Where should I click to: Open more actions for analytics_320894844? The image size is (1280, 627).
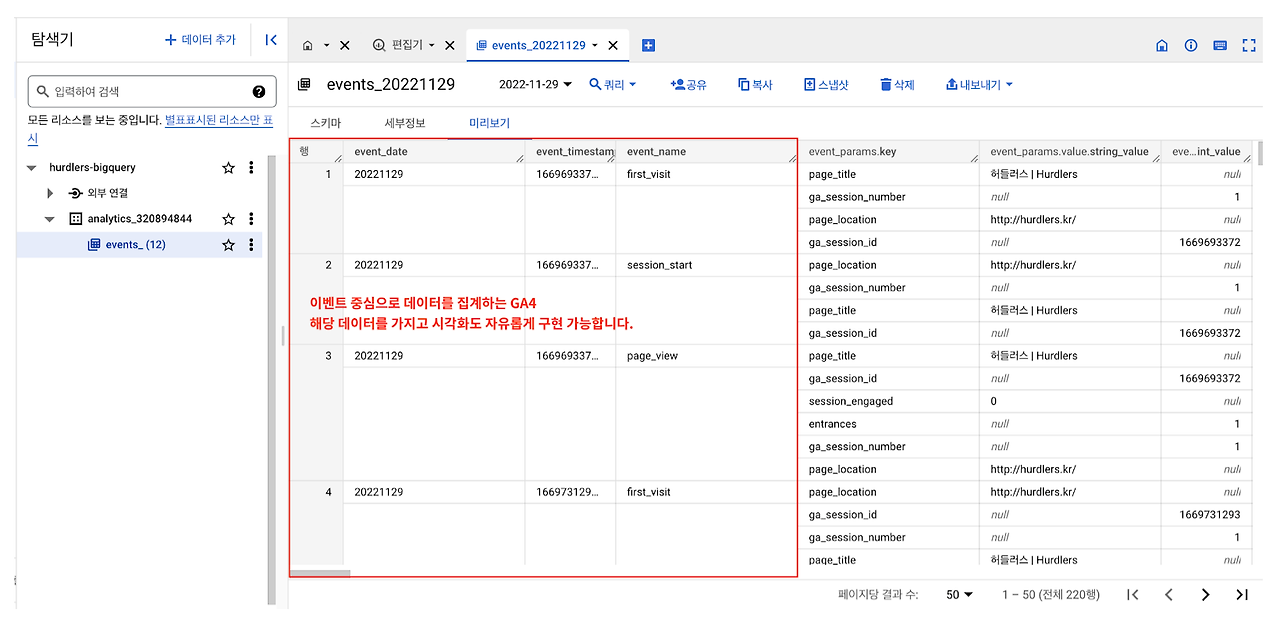pos(251,219)
